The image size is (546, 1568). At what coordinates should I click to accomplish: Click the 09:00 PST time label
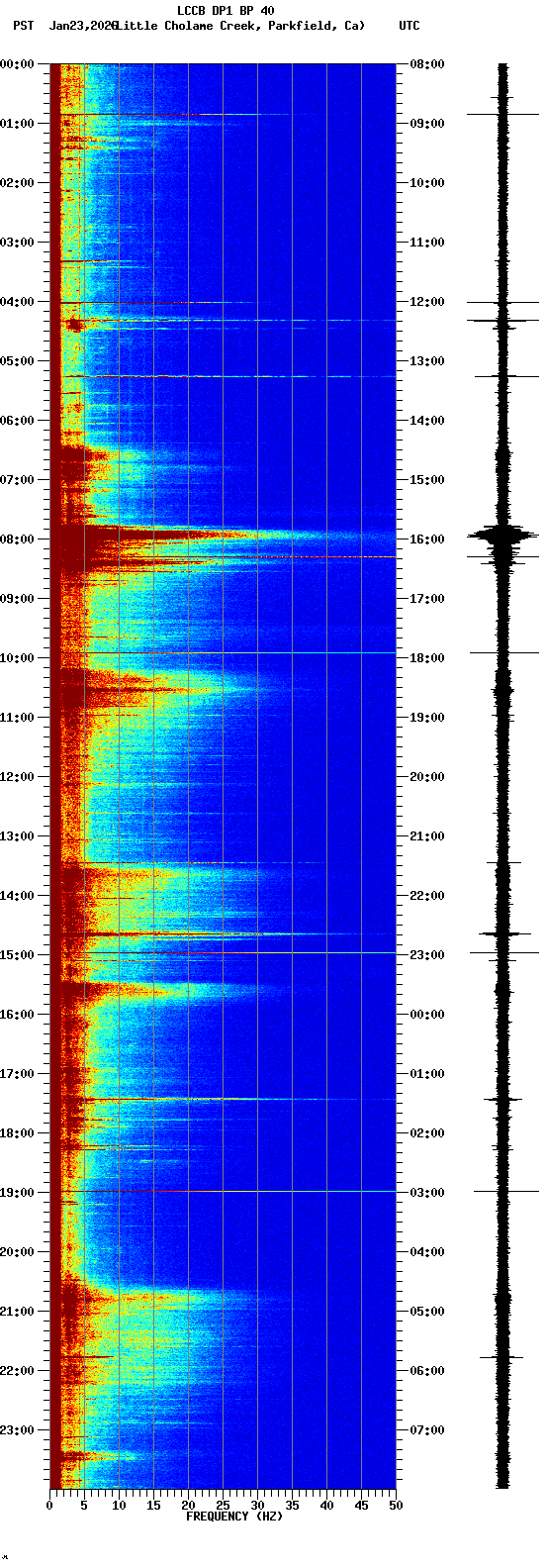pos(18,599)
